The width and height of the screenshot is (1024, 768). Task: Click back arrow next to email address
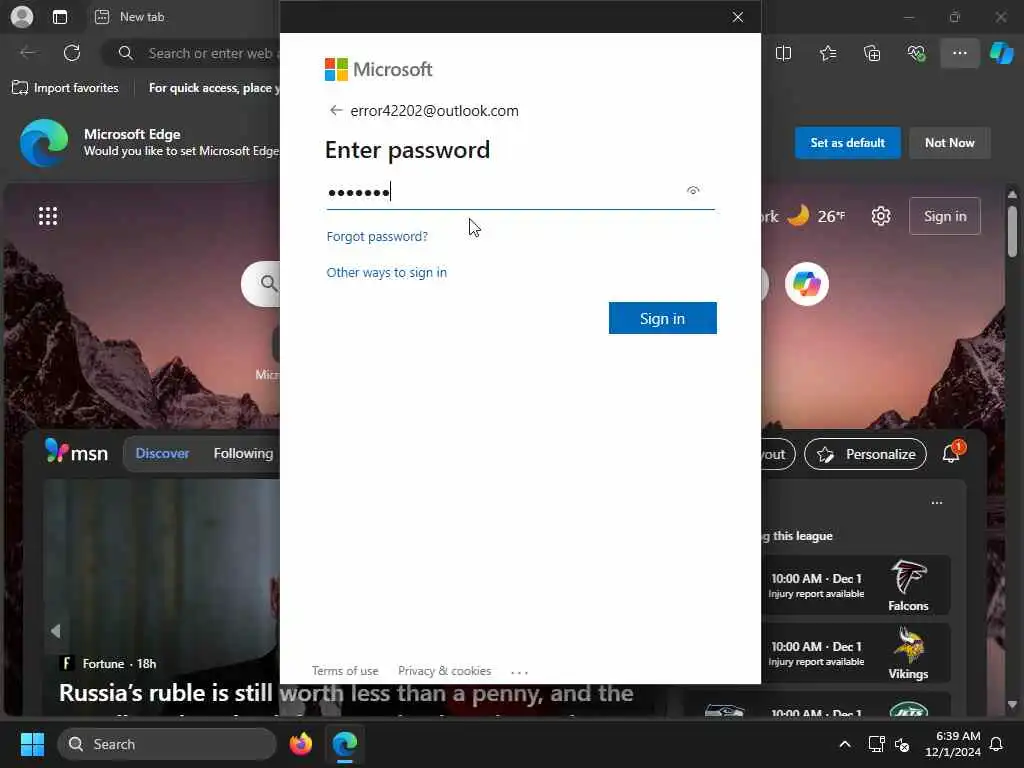[336, 110]
